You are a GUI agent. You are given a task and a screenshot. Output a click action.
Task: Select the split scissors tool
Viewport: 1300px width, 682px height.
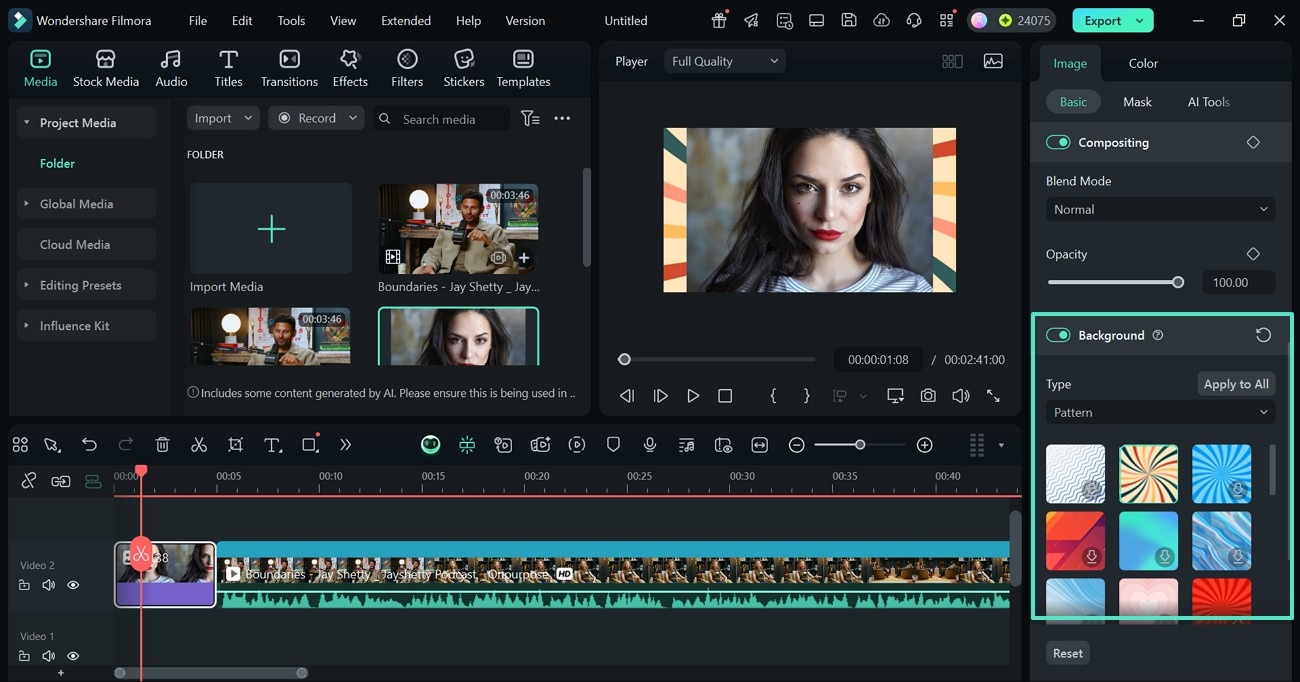pyautogui.click(x=199, y=445)
